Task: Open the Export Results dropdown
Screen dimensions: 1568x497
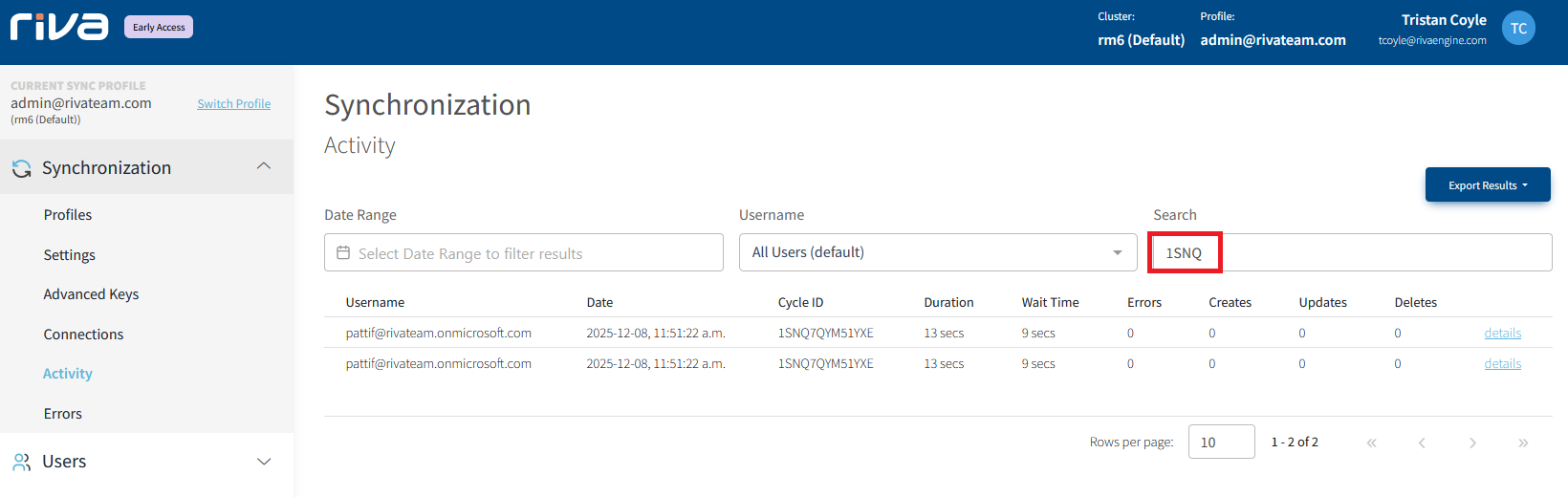Action: pyautogui.click(x=1488, y=185)
